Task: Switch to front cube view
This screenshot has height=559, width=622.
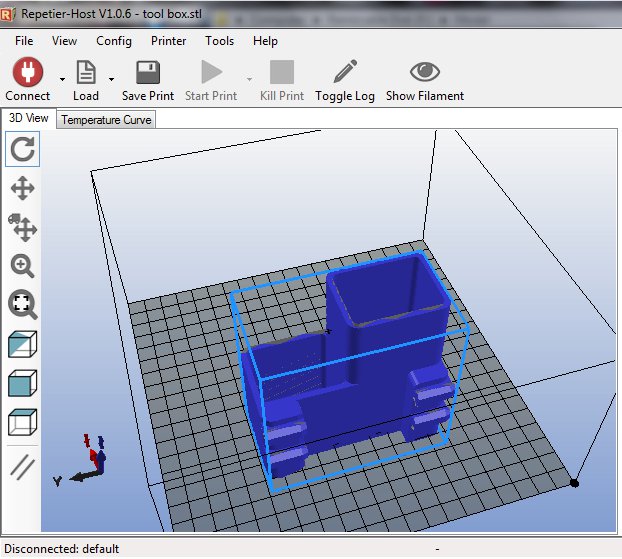Action: pyautogui.click(x=23, y=382)
